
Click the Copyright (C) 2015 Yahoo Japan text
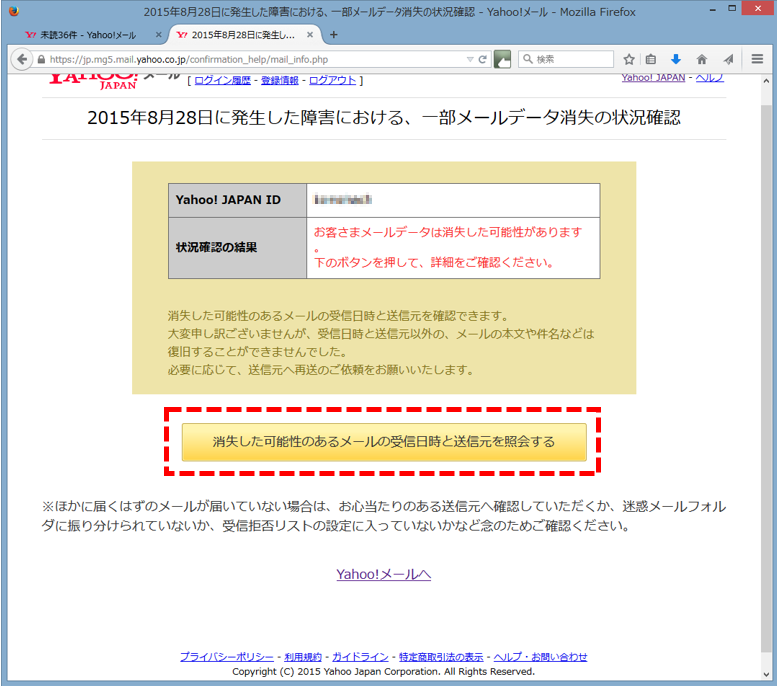coord(384,672)
